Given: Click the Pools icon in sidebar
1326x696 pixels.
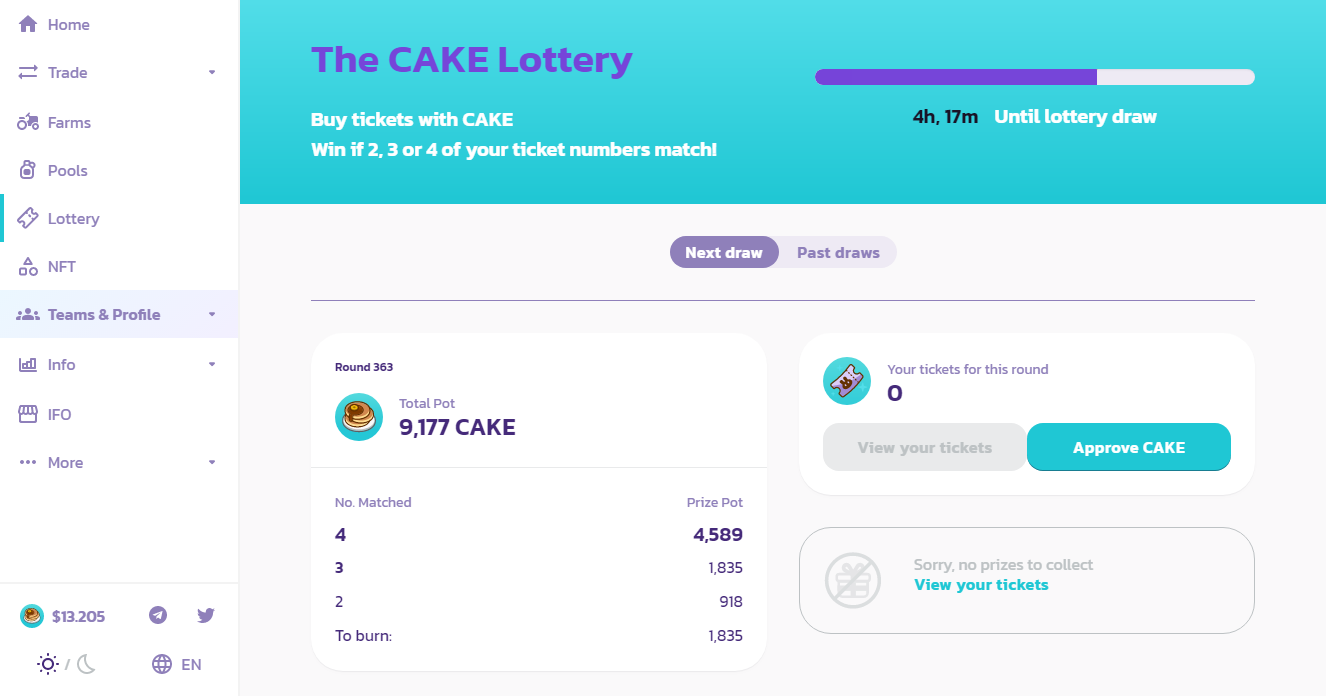Looking at the screenshot, I should 28,170.
